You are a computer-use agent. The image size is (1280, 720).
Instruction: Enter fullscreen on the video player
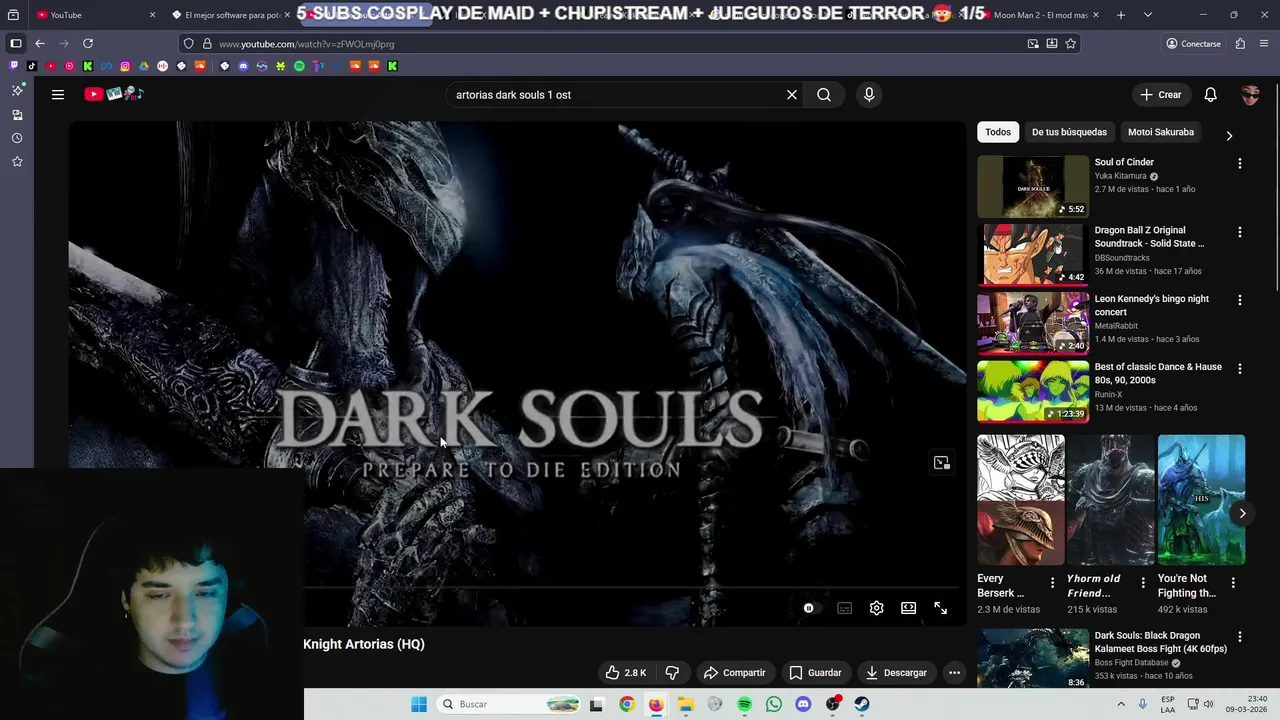(x=940, y=608)
